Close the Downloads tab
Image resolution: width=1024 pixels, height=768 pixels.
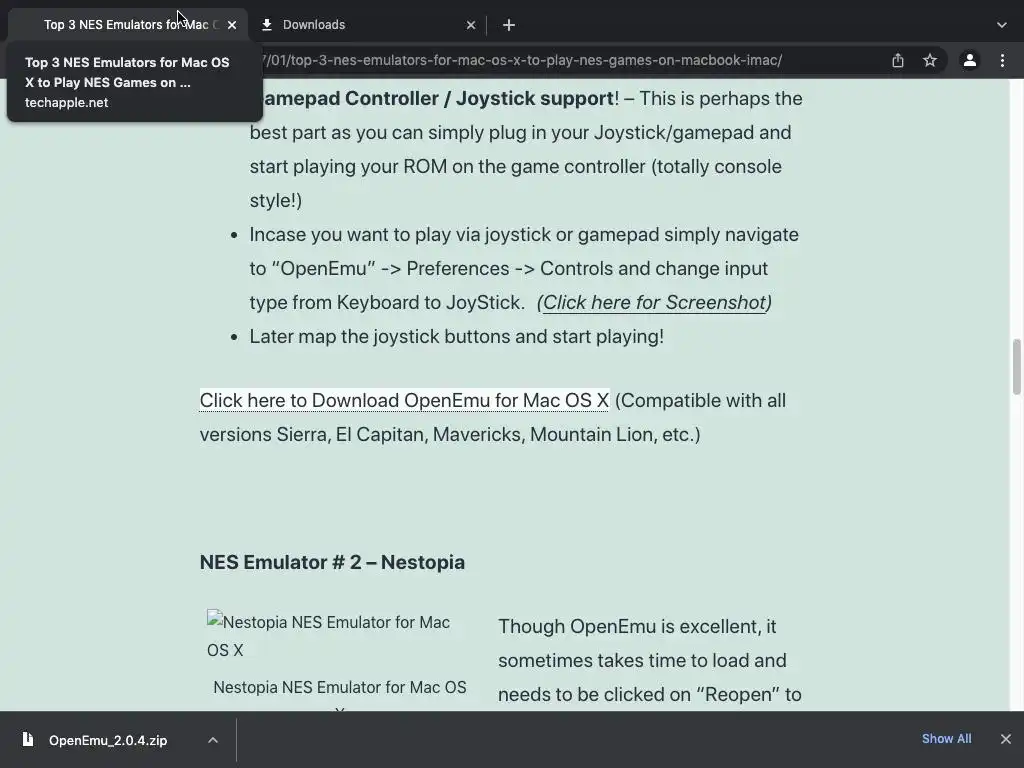click(471, 25)
